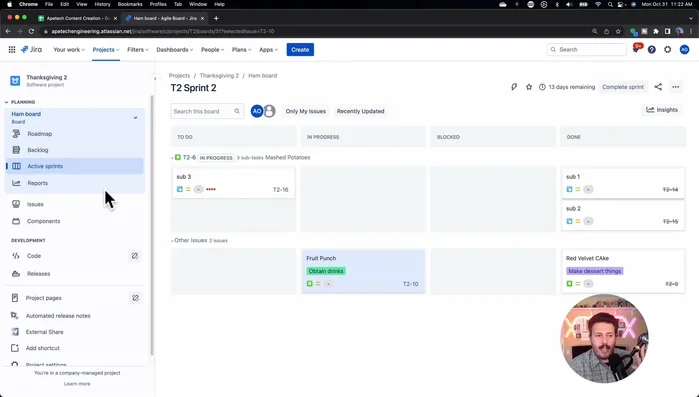The height and width of the screenshot is (397, 699).
Task: Open the notifications bell icon
Action: [636, 49]
